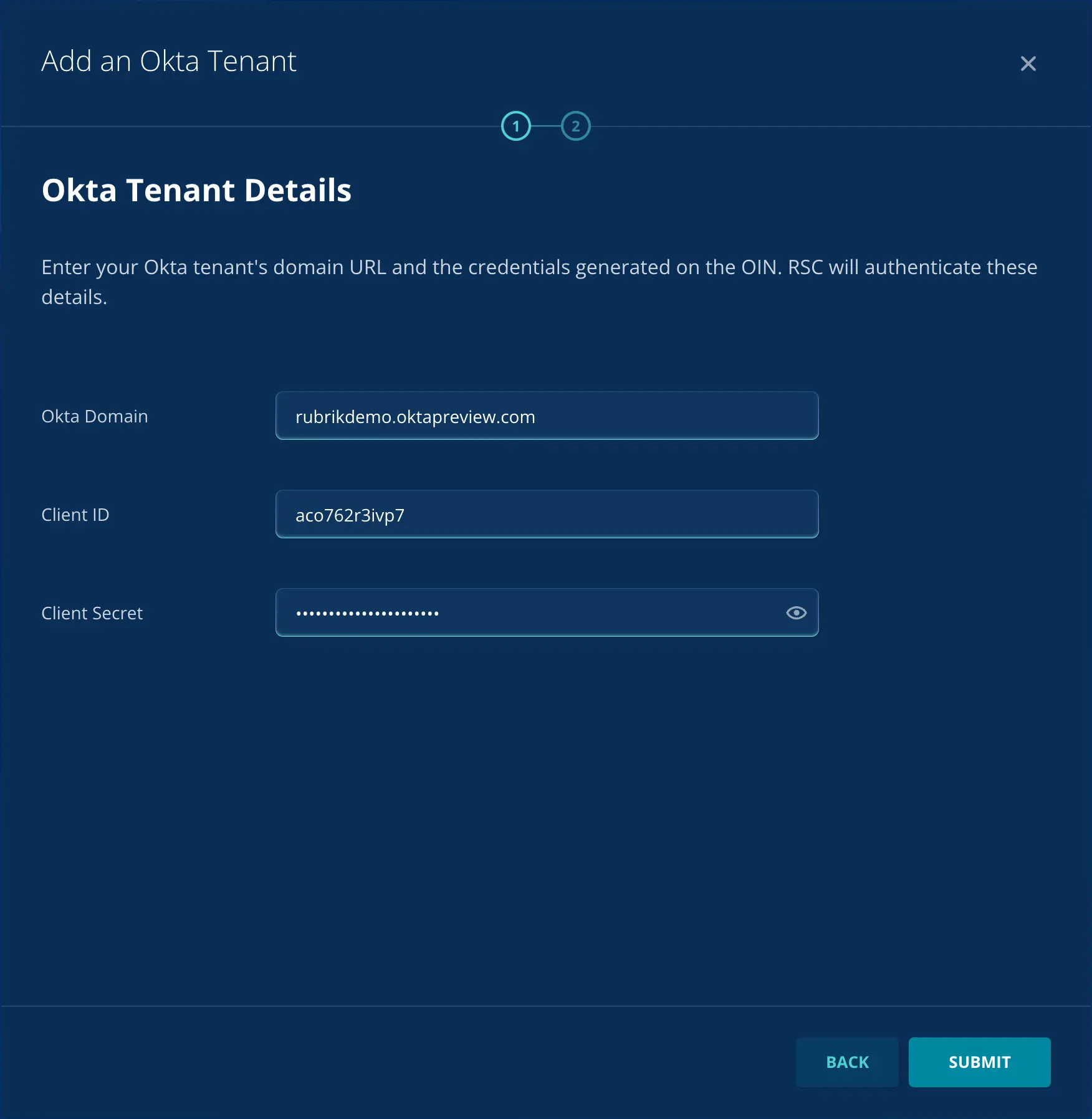The width and height of the screenshot is (1092, 1119).
Task: Close the Add an Okta Tenant dialog
Action: (x=1028, y=64)
